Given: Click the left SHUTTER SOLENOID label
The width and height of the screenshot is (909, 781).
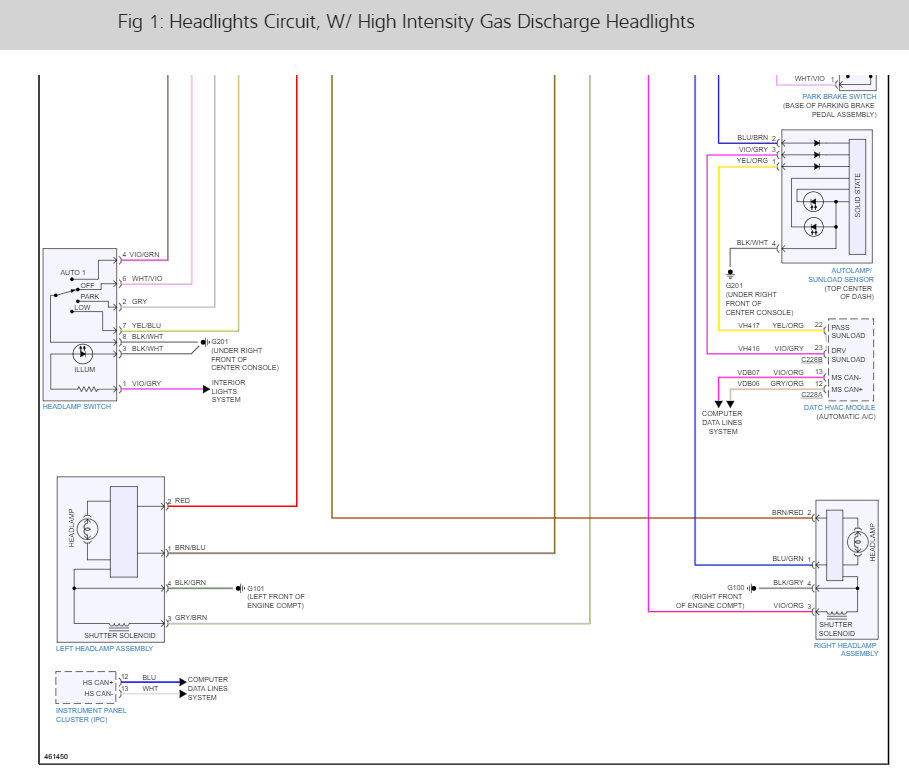Looking at the screenshot, I should [119, 635].
